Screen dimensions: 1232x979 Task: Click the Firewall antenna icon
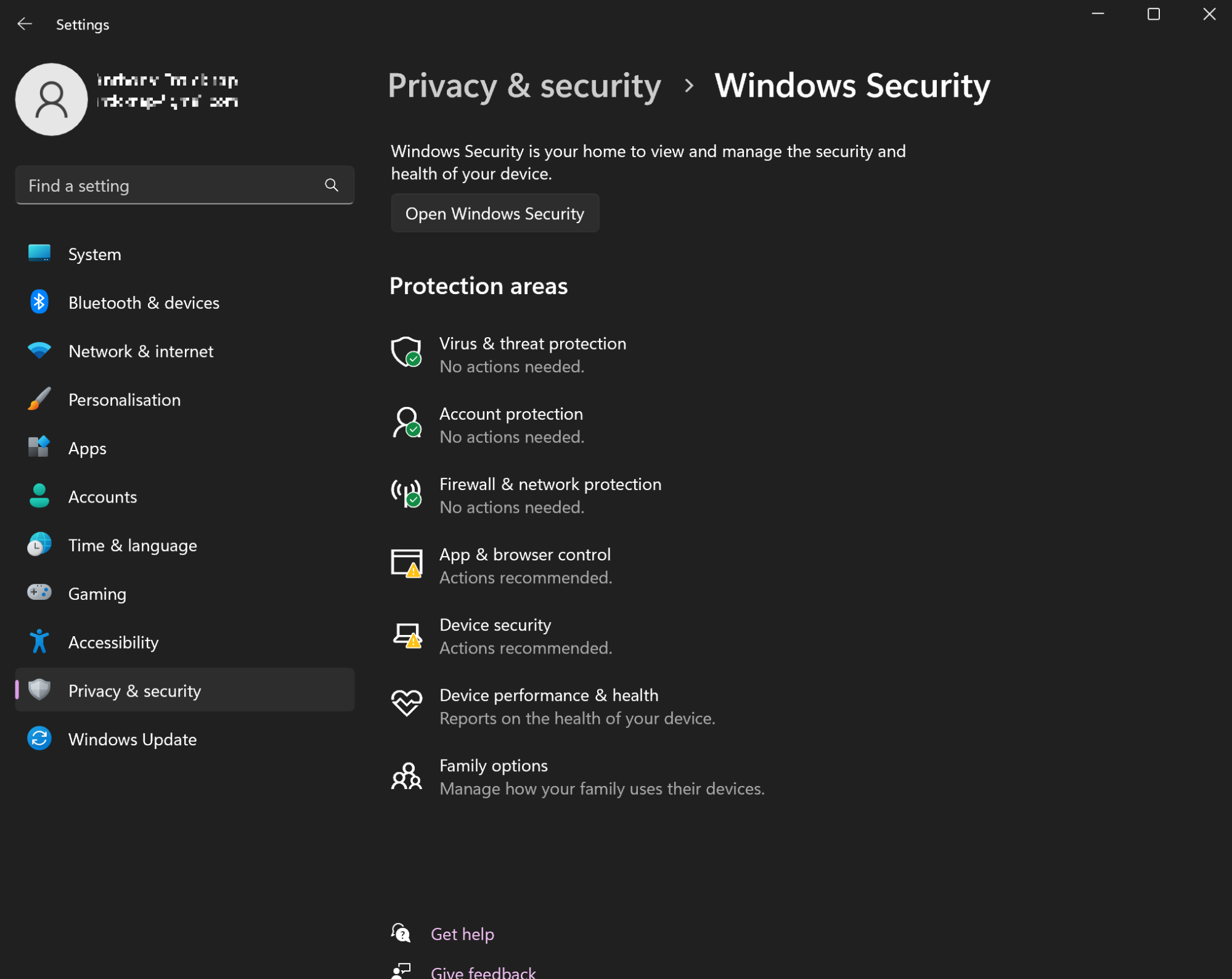(406, 493)
